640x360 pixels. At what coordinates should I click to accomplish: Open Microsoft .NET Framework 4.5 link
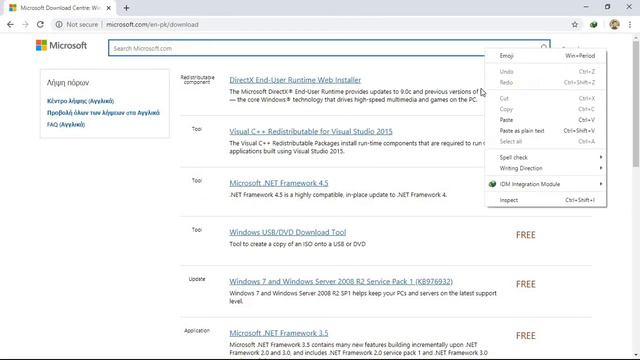tap(279, 183)
